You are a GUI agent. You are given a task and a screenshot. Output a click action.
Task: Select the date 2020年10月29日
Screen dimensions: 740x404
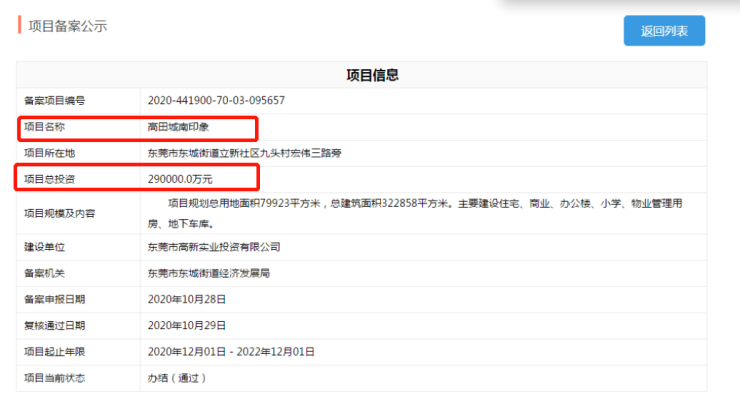point(187,326)
